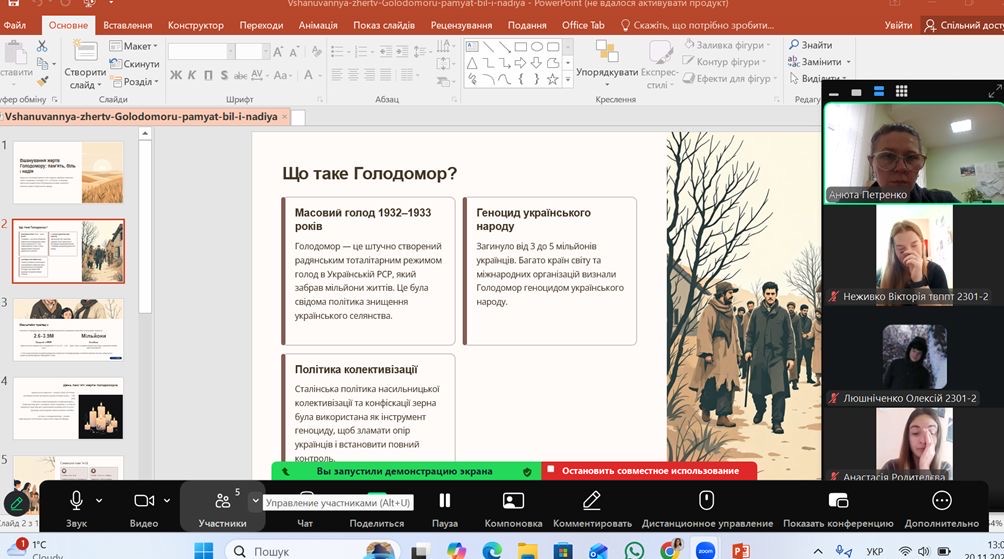The width and height of the screenshot is (1004, 559).
Task: Switch Zoom video panel to grid view
Action: [902, 91]
